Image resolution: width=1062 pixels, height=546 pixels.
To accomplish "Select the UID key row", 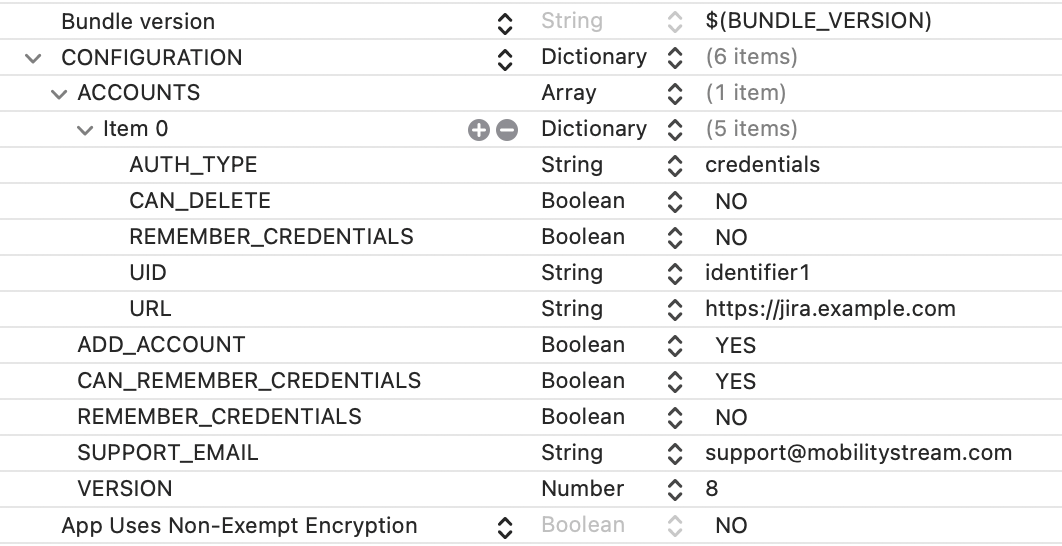I will (148, 273).
